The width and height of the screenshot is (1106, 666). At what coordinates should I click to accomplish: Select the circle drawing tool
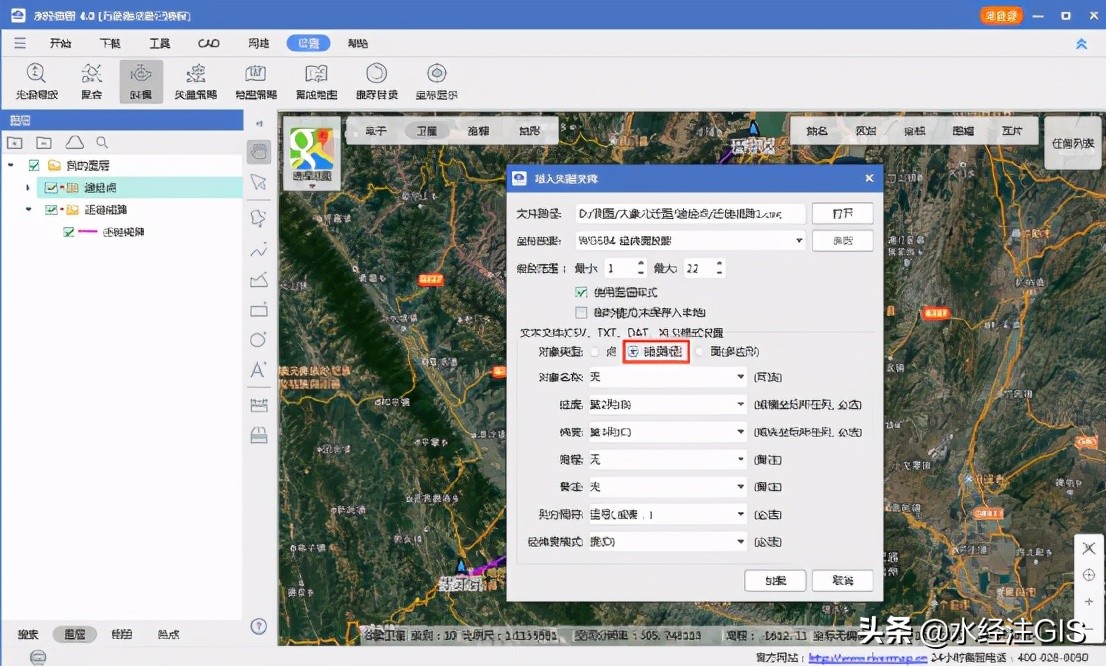coord(259,339)
